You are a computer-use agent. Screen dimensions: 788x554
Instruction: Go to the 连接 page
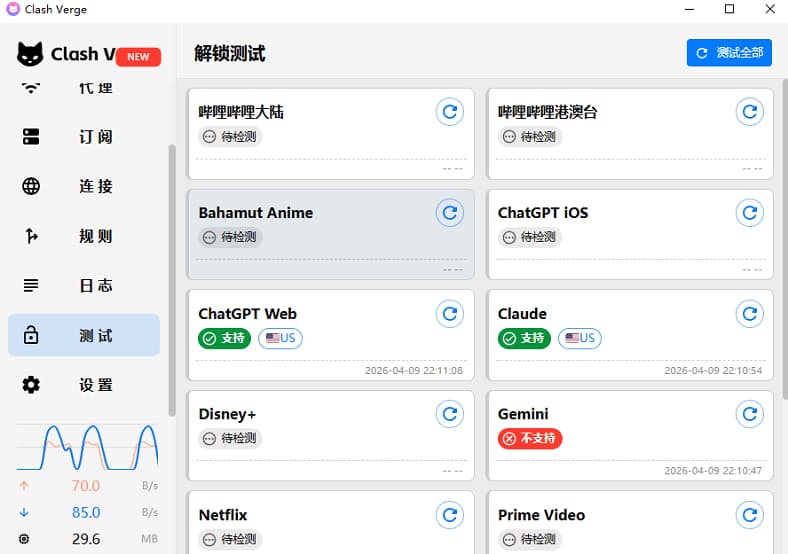click(x=84, y=186)
